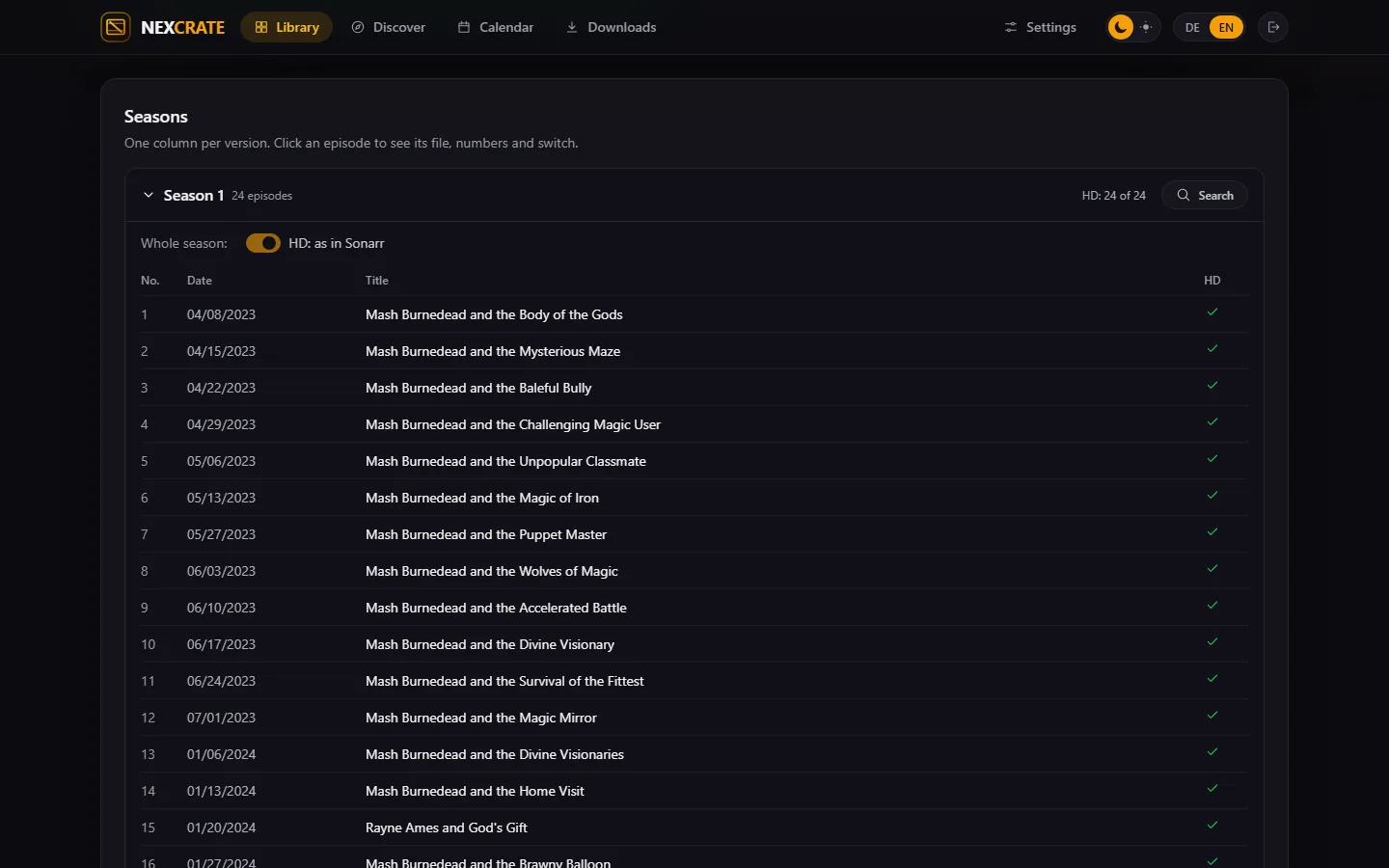Click HD checkmark for Baleful Bully episode
This screenshot has width=1389, height=868.
(x=1212, y=386)
